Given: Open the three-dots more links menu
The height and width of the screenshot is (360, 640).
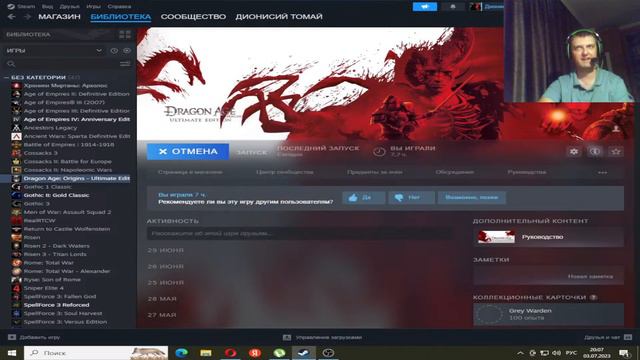Looking at the screenshot, I should [x=602, y=173].
